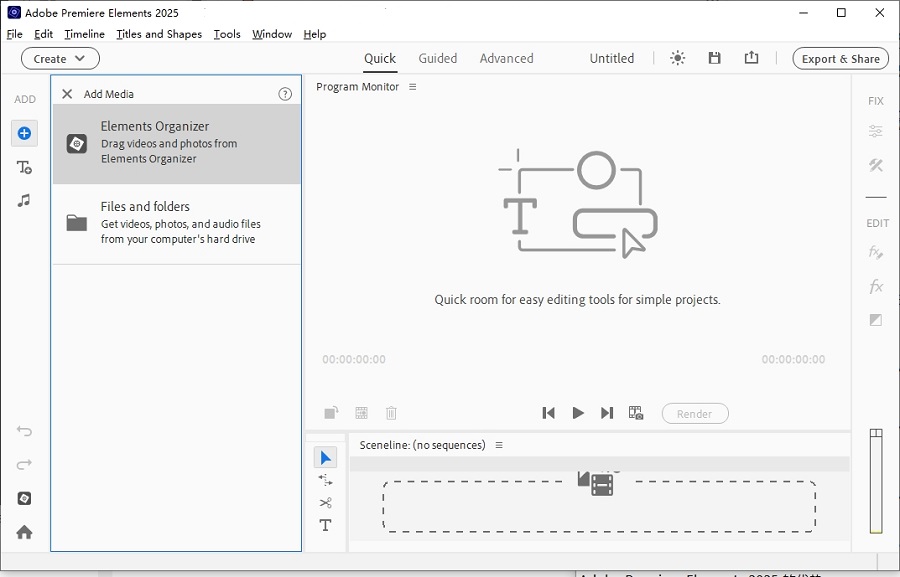Select the Text tool in timeline

pos(325,525)
